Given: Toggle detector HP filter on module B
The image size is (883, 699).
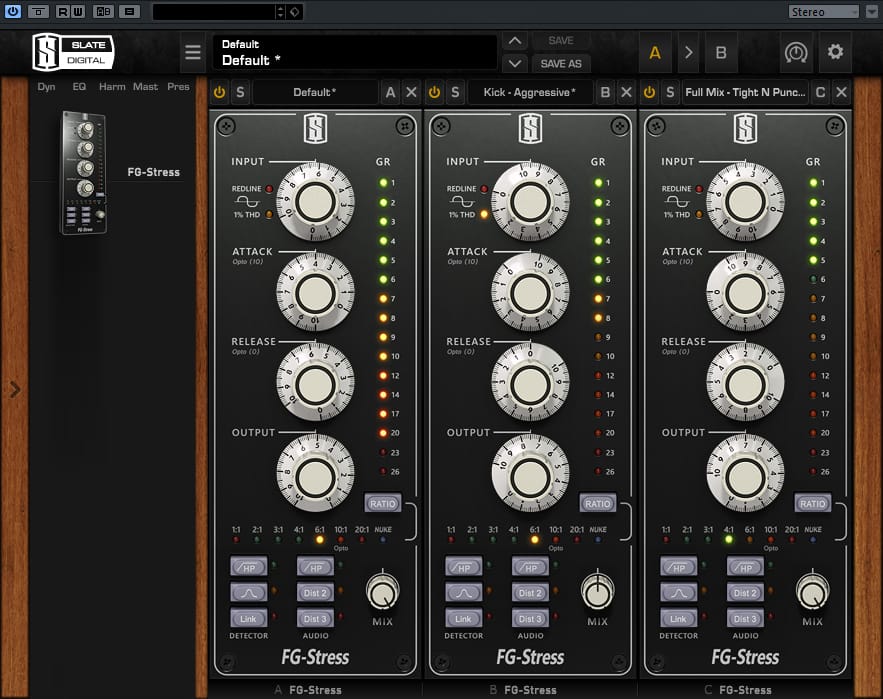Looking at the screenshot, I should pos(463,567).
